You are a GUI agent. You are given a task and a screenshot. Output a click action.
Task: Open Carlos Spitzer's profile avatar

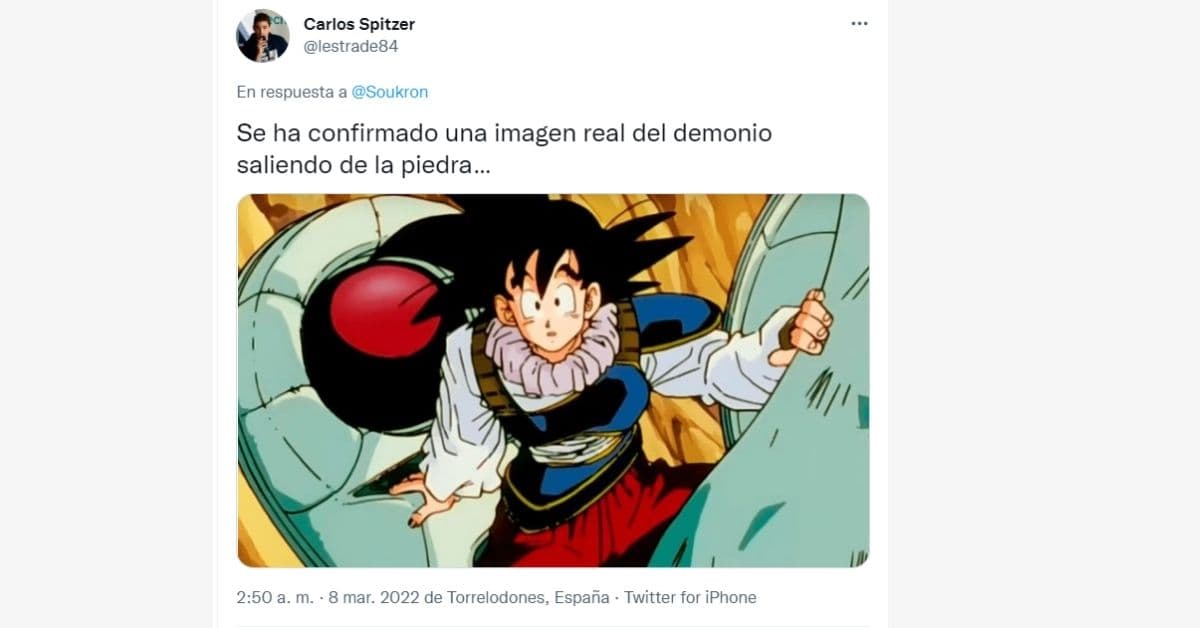[262, 36]
